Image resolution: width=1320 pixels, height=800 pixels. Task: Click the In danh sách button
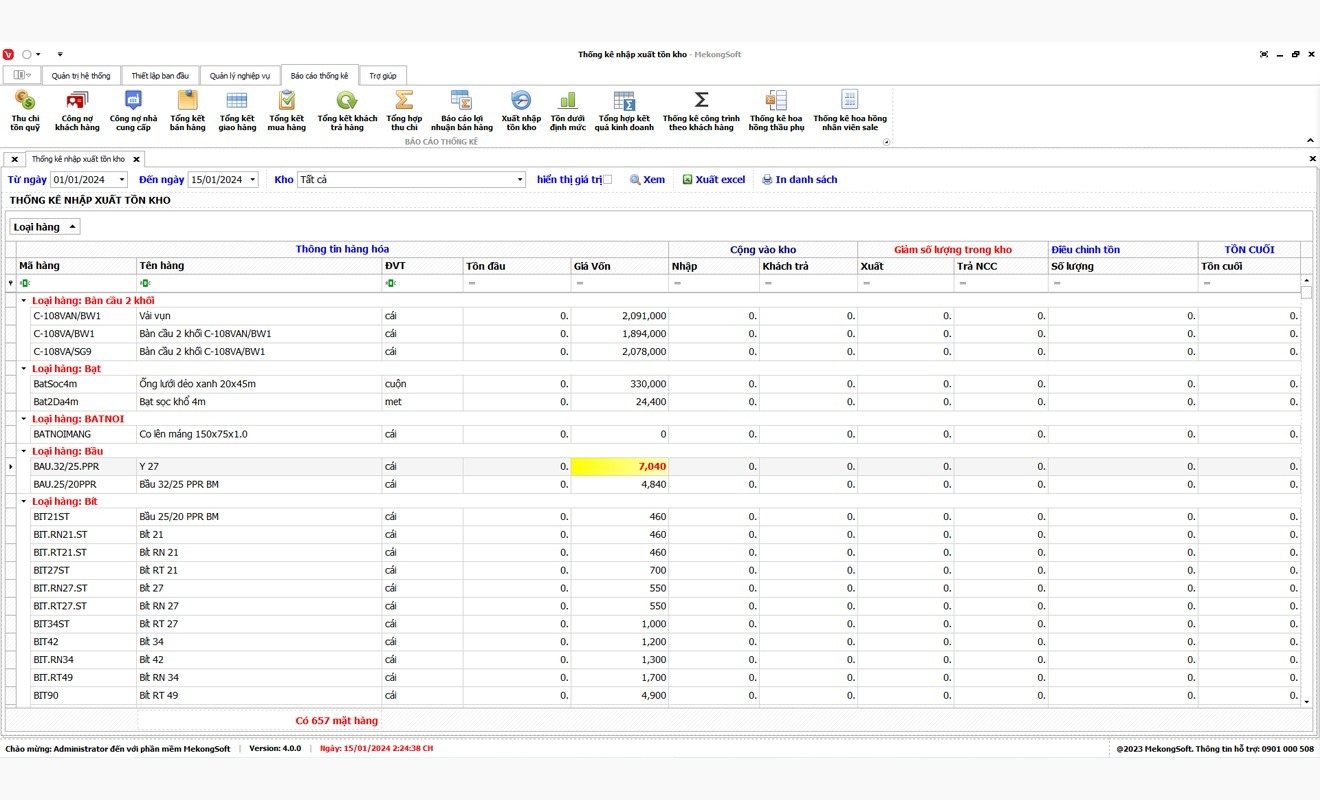[x=799, y=180]
